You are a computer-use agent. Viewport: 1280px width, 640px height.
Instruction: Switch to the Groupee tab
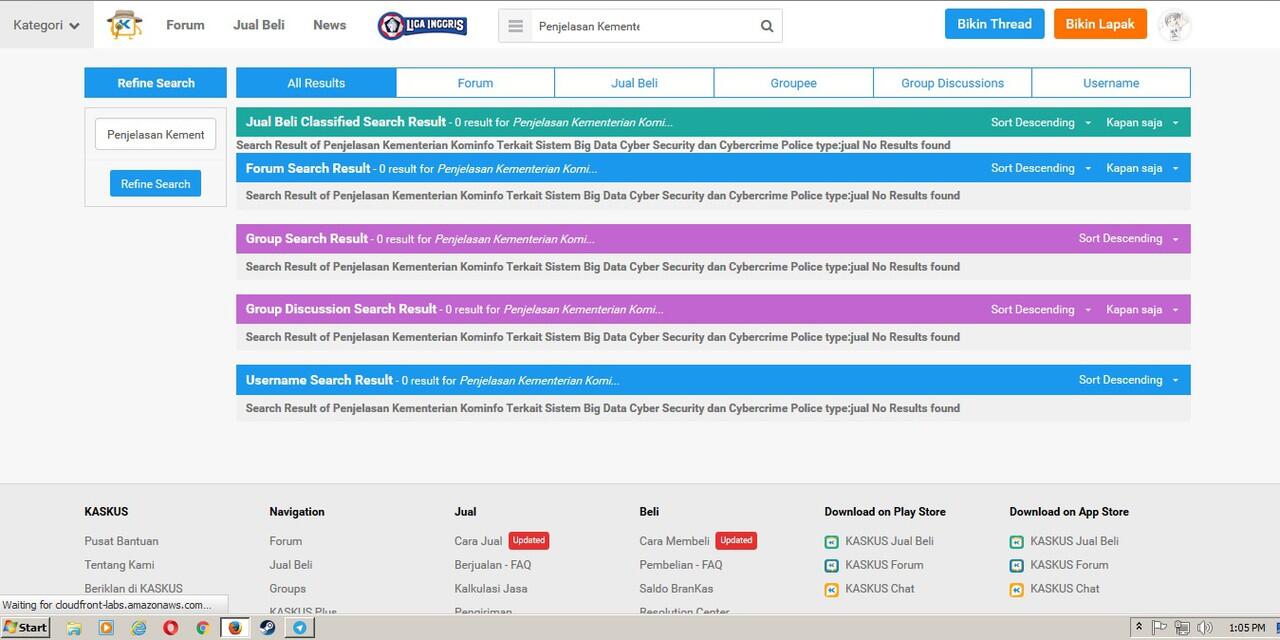tap(793, 83)
